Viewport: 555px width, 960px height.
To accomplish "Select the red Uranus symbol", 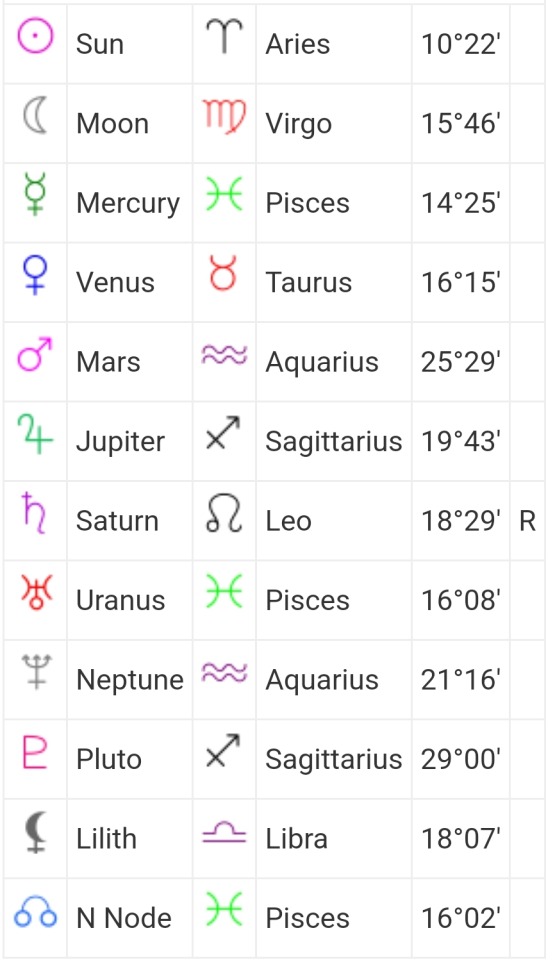I will 36,593.
